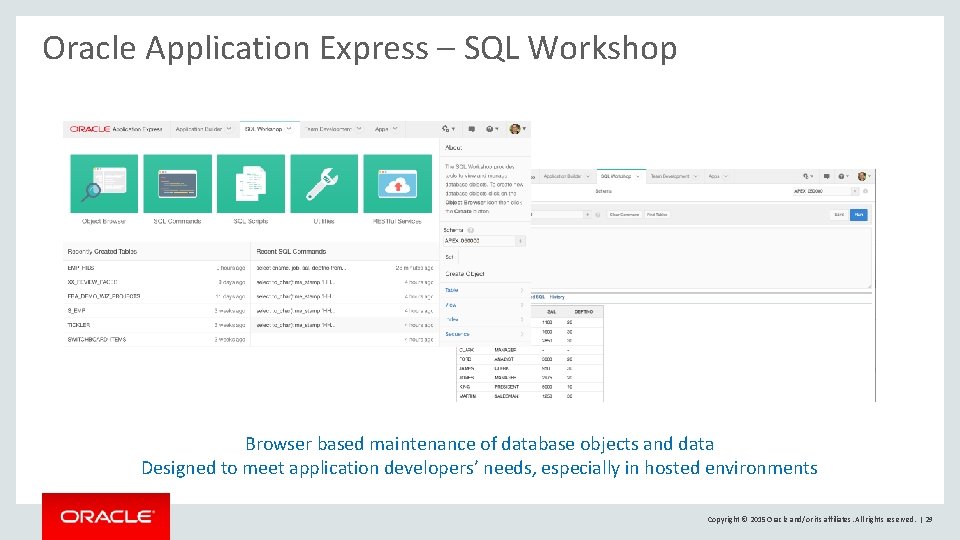Open the administration menu icon in the front window

click(448, 129)
